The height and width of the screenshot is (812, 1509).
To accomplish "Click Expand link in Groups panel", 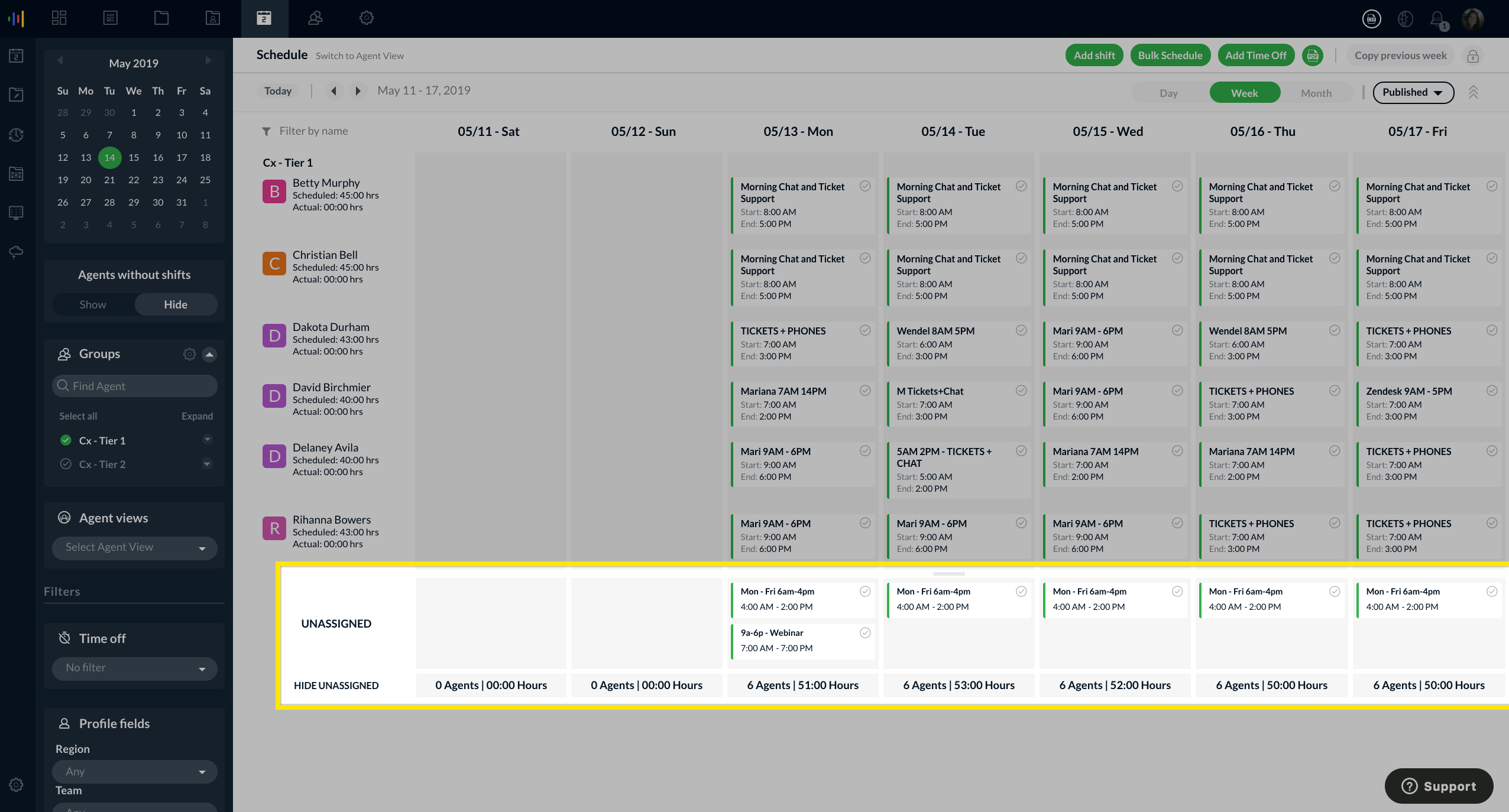I will point(197,416).
